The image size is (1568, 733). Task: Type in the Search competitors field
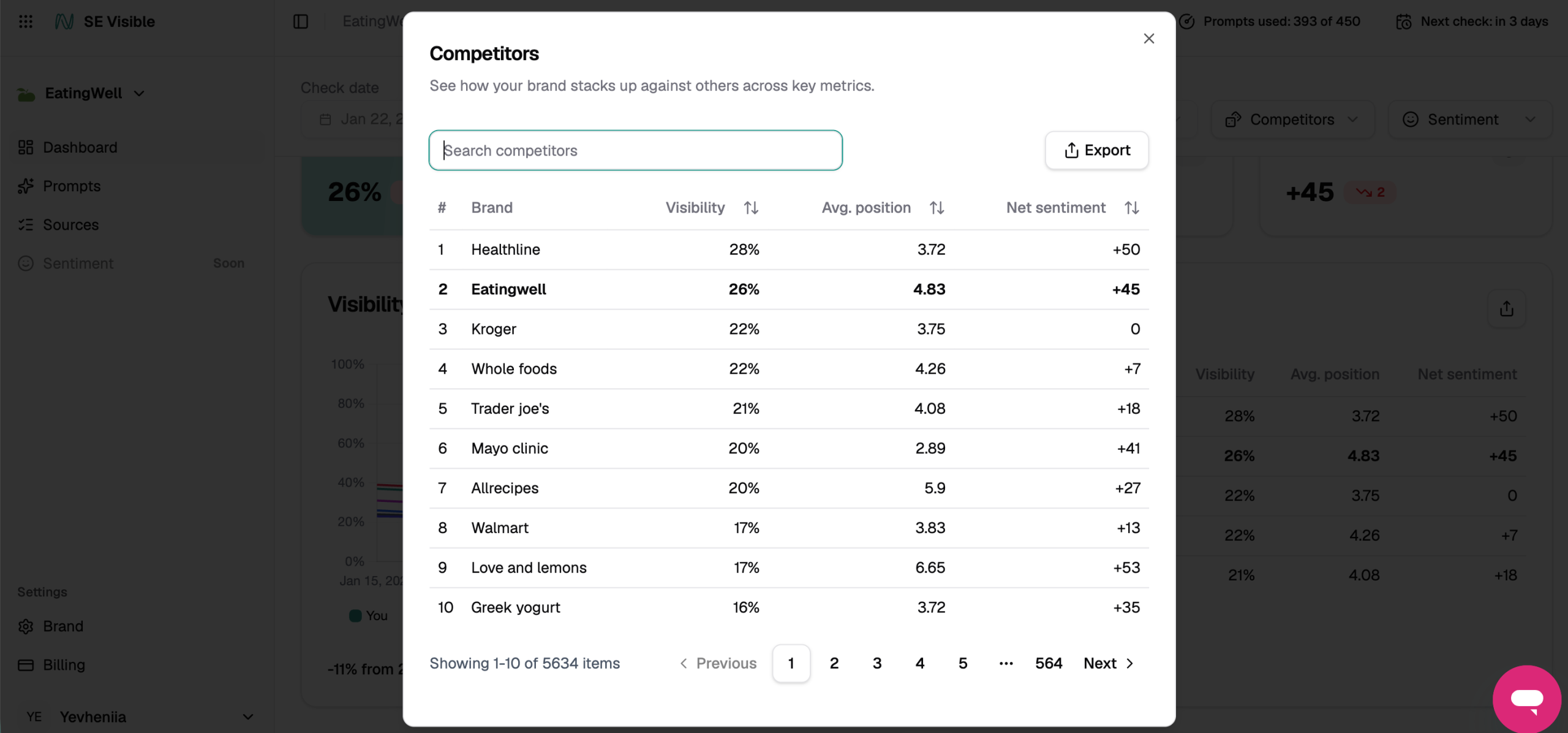[x=635, y=150]
